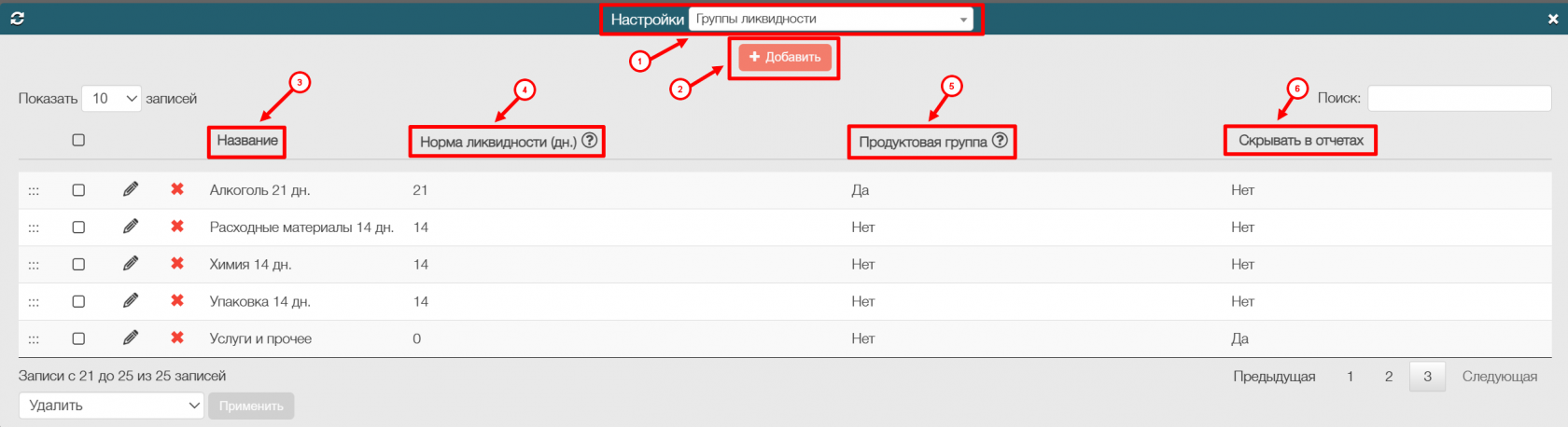This screenshot has height=427, width=1568.
Task: Delete the Химия 14 дн. row
Action: (177, 264)
